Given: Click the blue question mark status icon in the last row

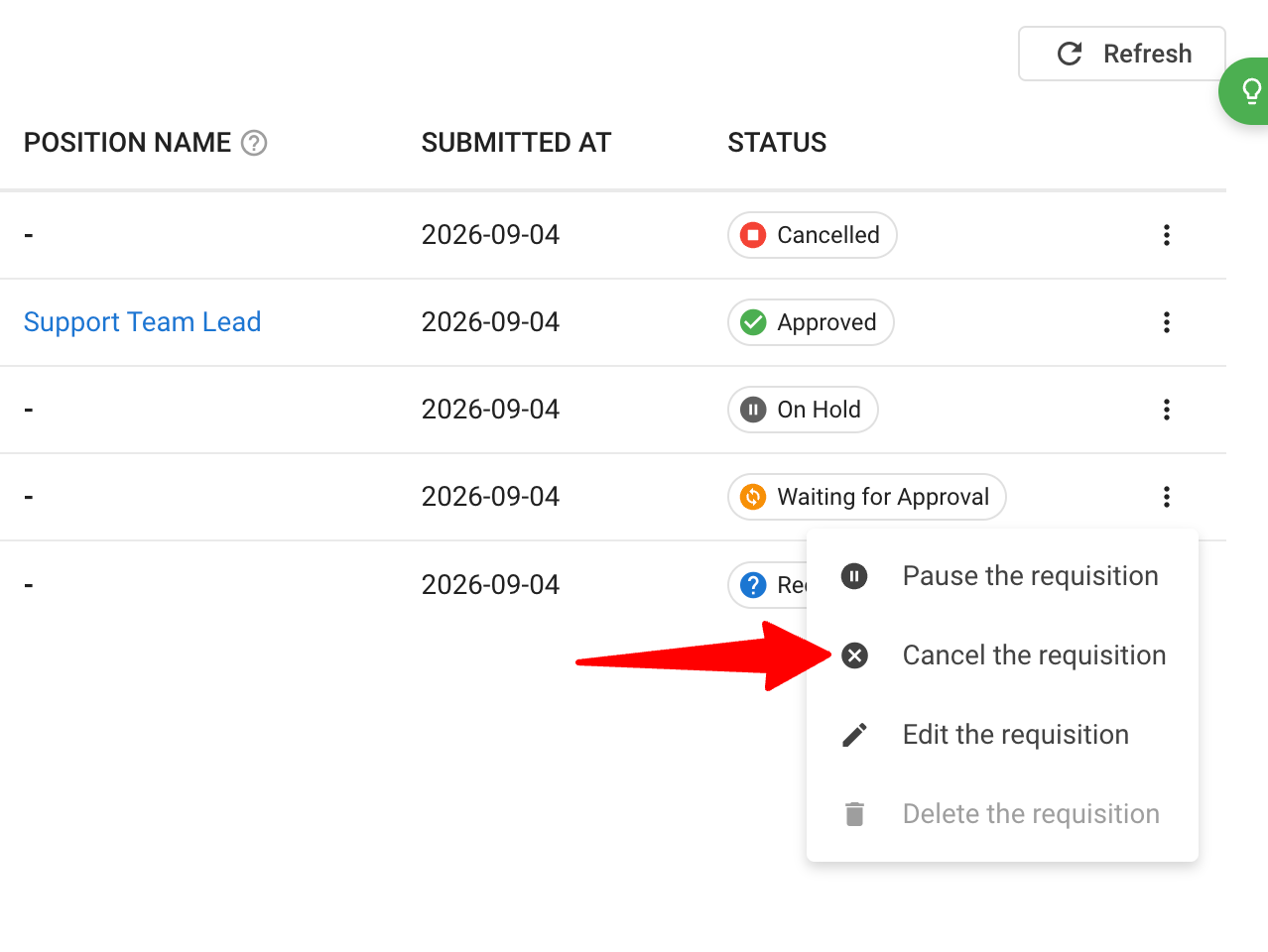Looking at the screenshot, I should [753, 585].
